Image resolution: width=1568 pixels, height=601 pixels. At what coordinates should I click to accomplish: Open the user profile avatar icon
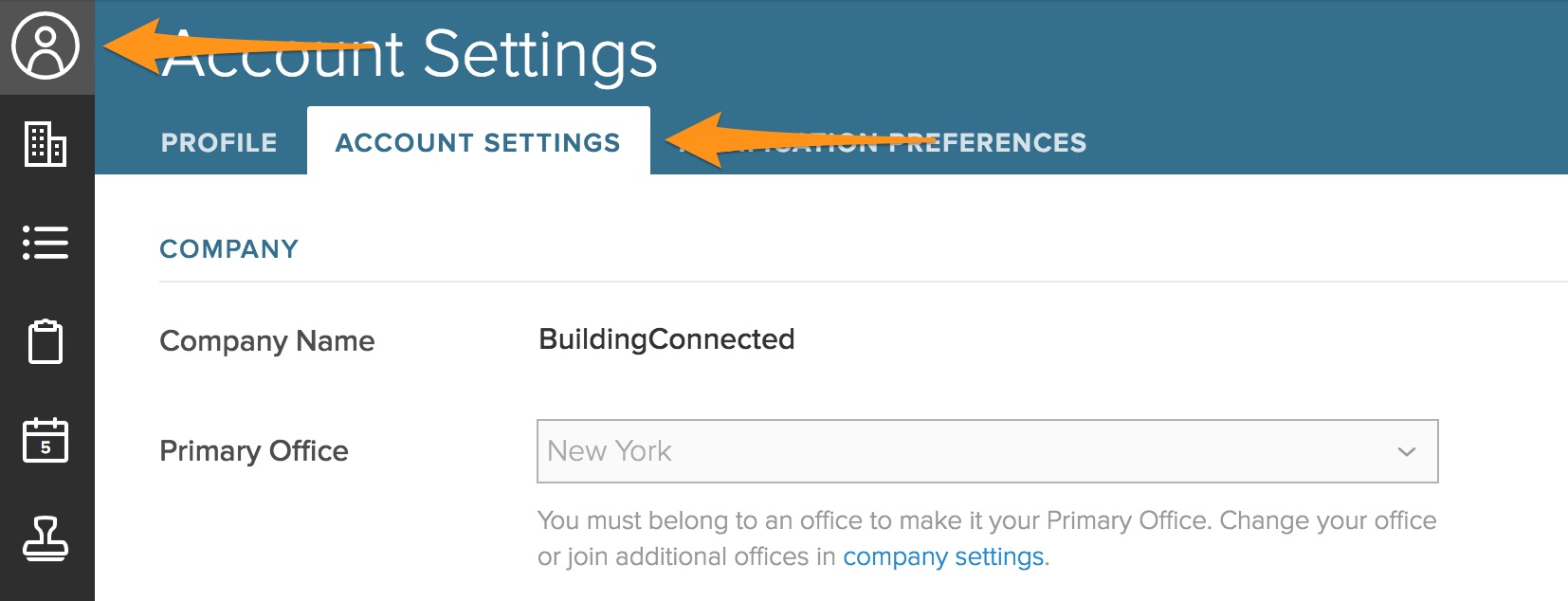click(46, 46)
